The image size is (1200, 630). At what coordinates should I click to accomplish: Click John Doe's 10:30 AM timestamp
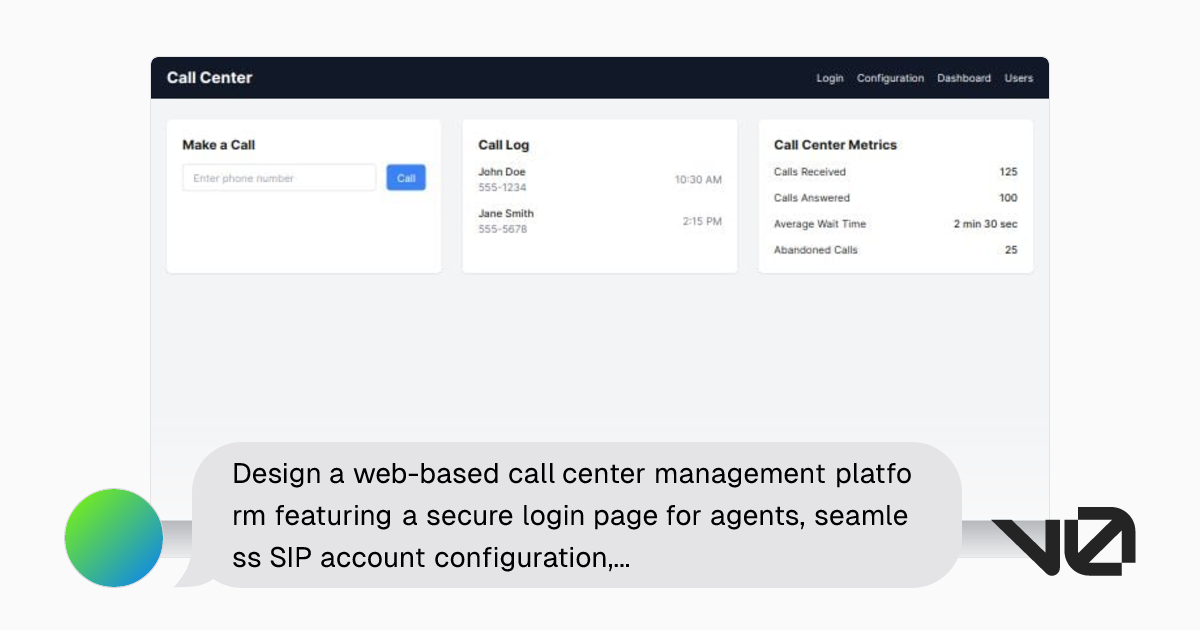[700, 180]
